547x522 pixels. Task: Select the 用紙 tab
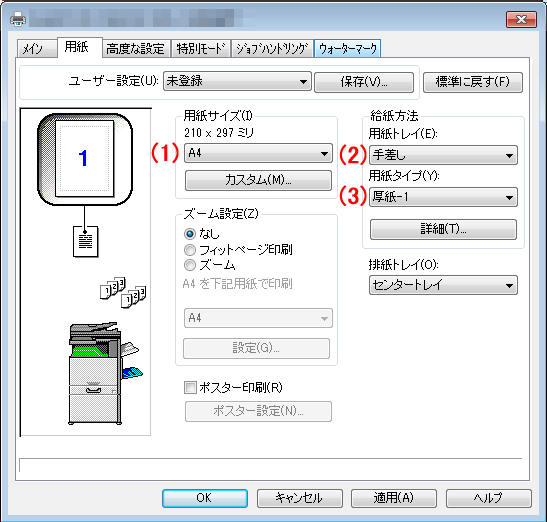click(x=79, y=47)
